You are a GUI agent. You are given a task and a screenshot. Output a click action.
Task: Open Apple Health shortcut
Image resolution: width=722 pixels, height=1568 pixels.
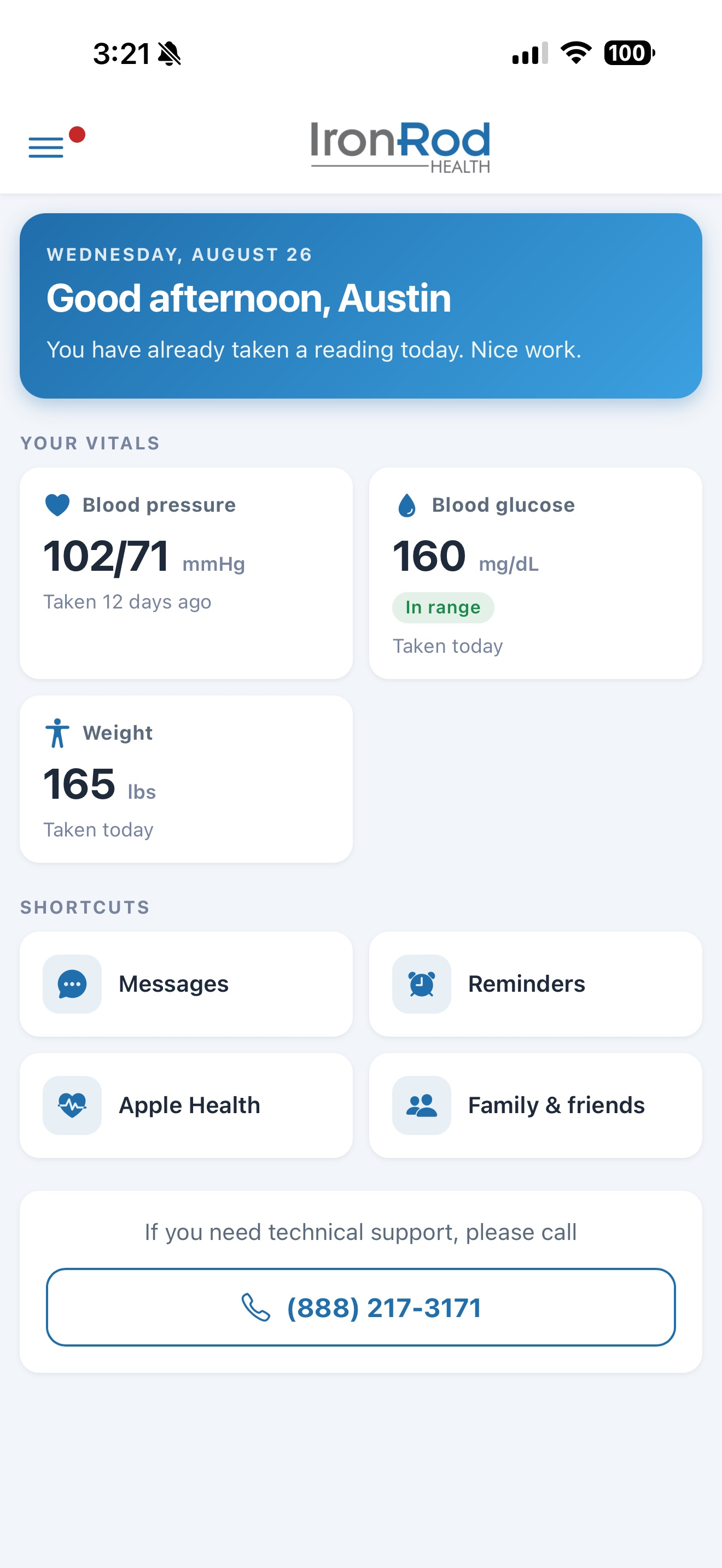[187, 1105]
